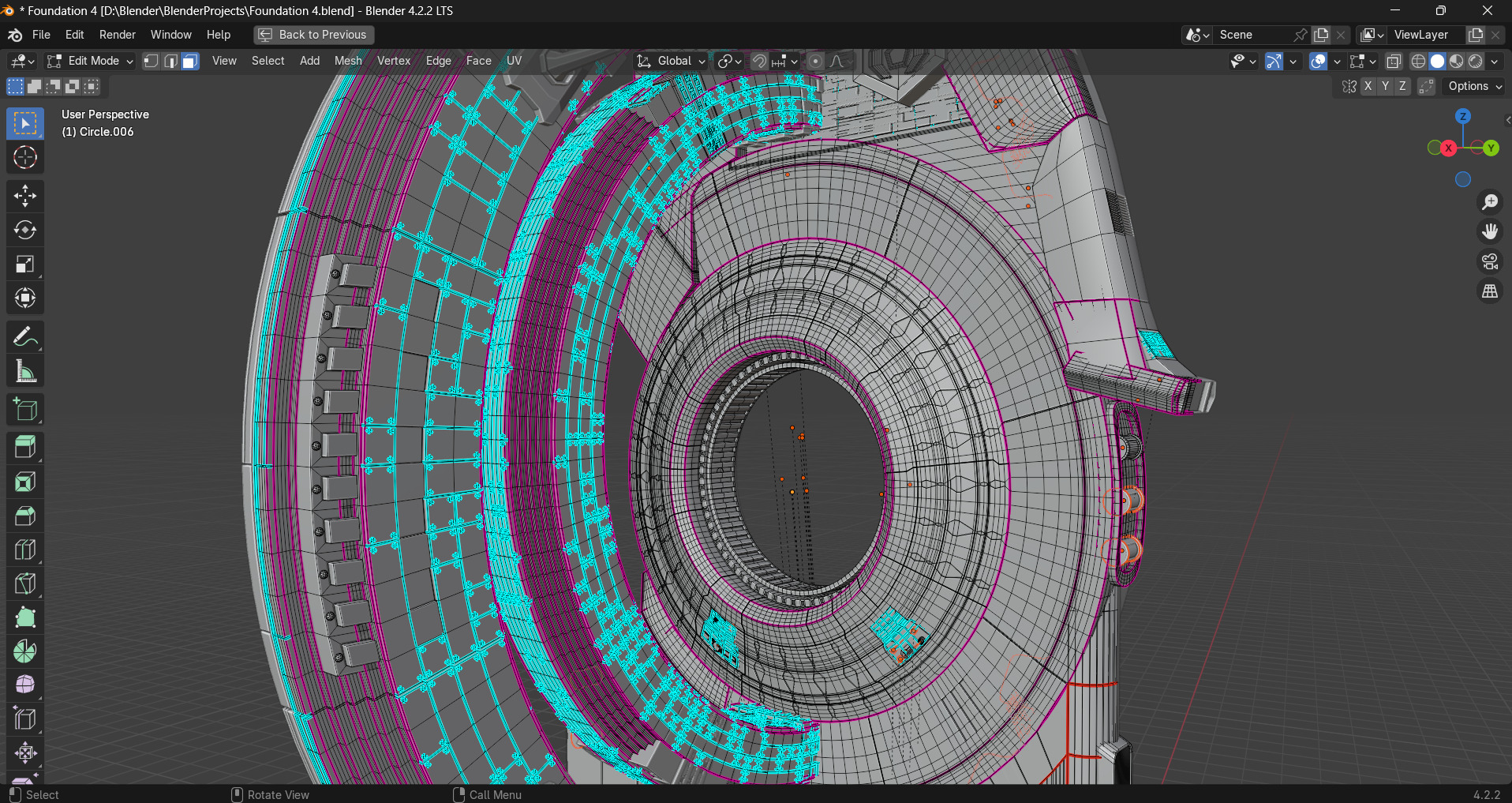Image resolution: width=1512 pixels, height=803 pixels.
Task: Click the Pan view hand gizmo
Action: click(x=1490, y=232)
